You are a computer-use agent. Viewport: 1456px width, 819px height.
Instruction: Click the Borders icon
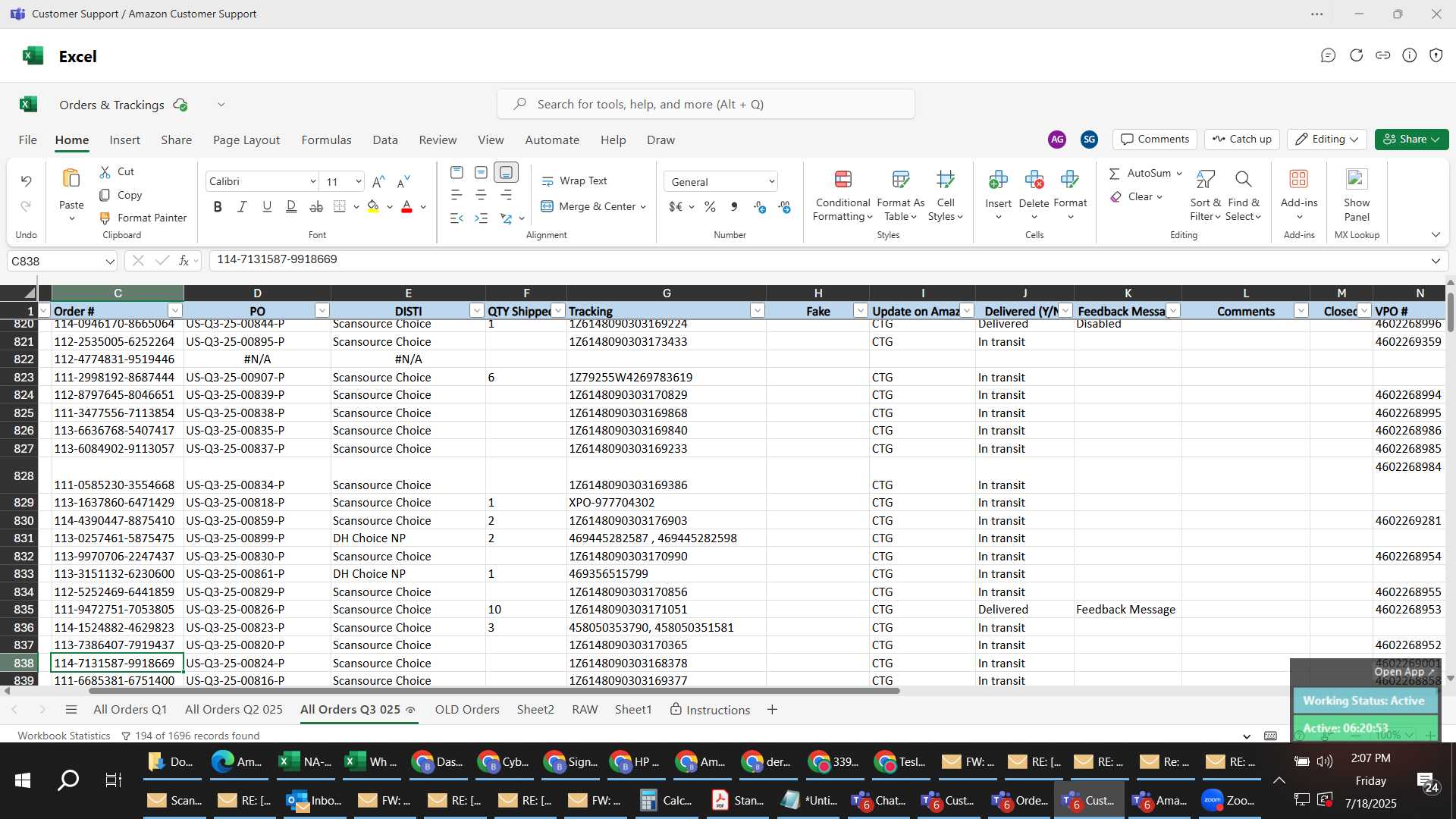[340, 206]
